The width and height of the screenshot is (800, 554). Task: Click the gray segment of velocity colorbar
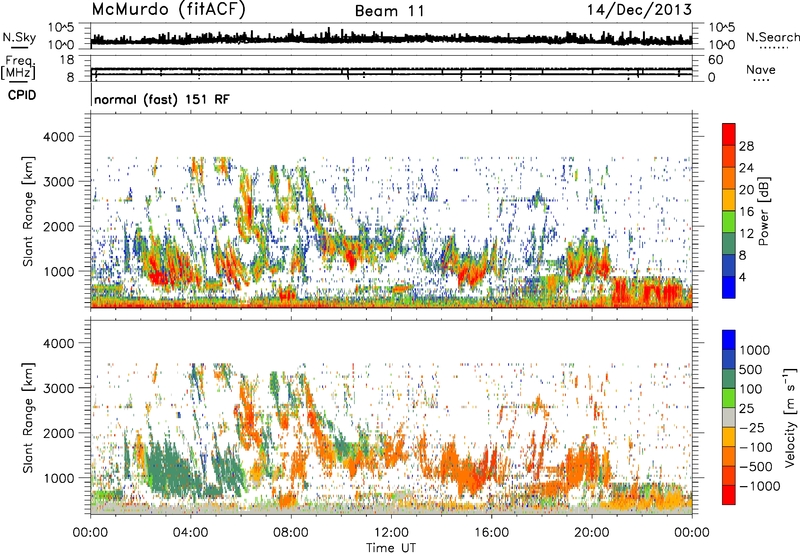click(x=729, y=418)
